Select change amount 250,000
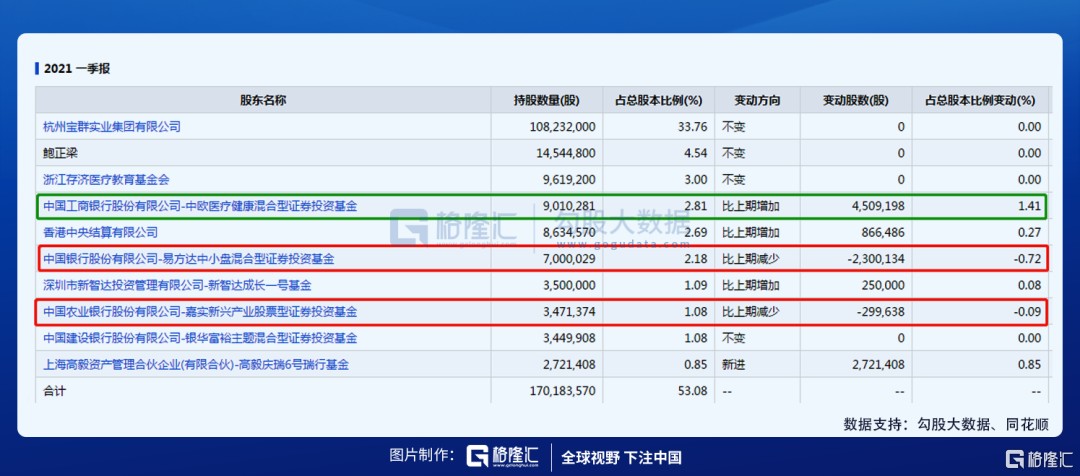 tap(881, 285)
